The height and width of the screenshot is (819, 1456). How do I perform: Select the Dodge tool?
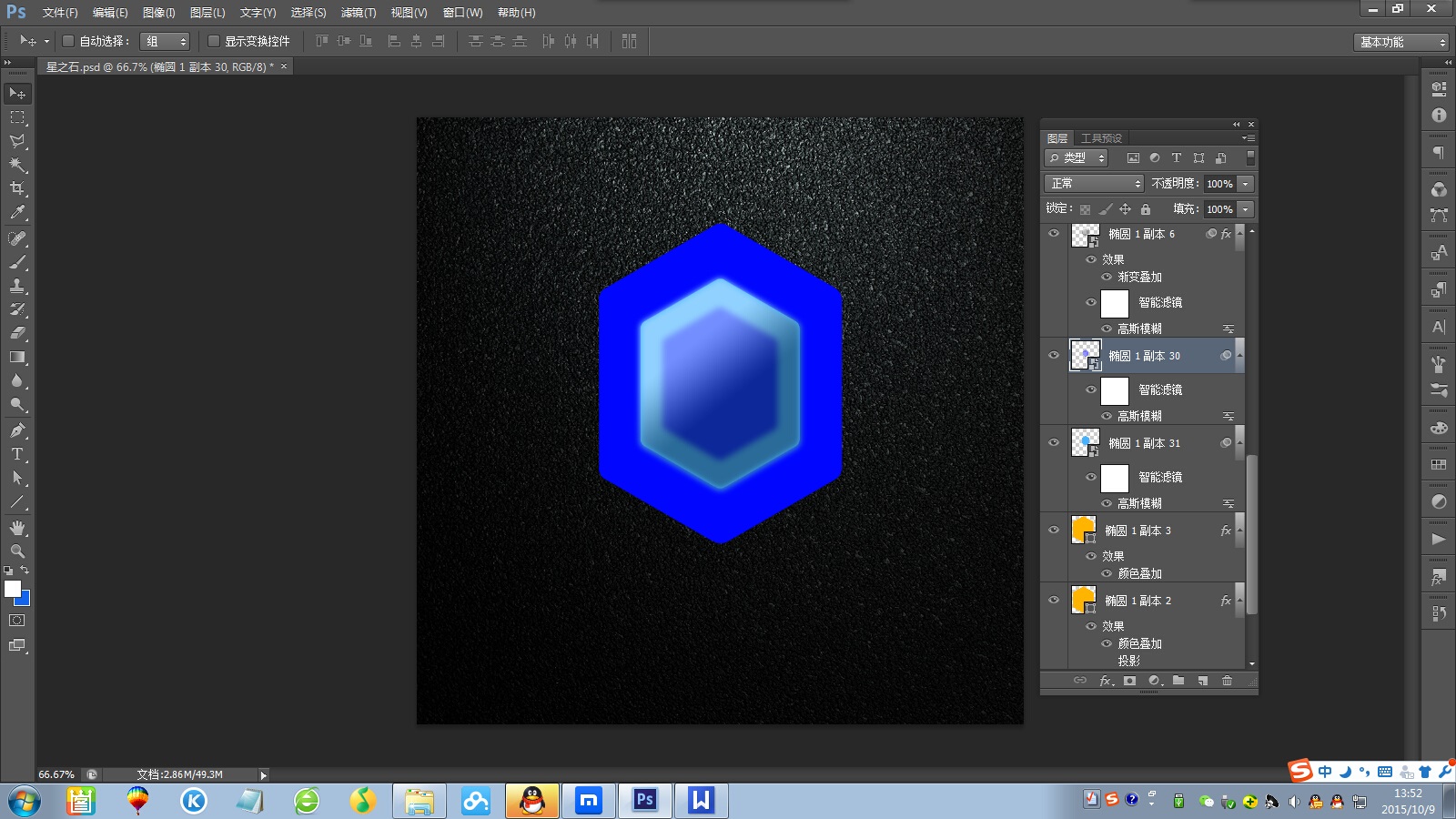[x=17, y=405]
